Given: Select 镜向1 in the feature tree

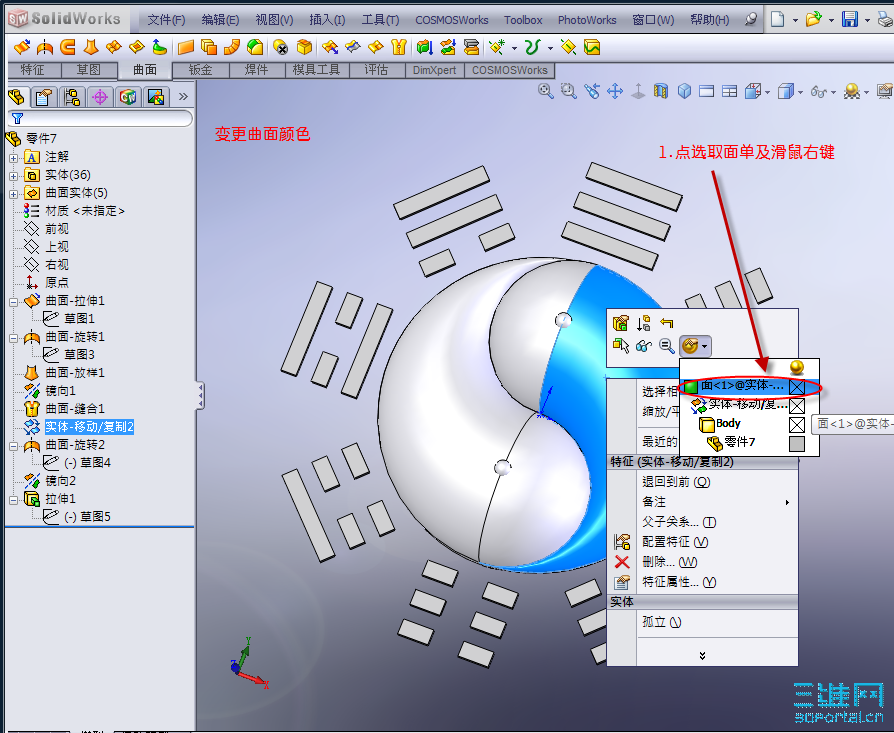Looking at the screenshot, I should pos(60,390).
